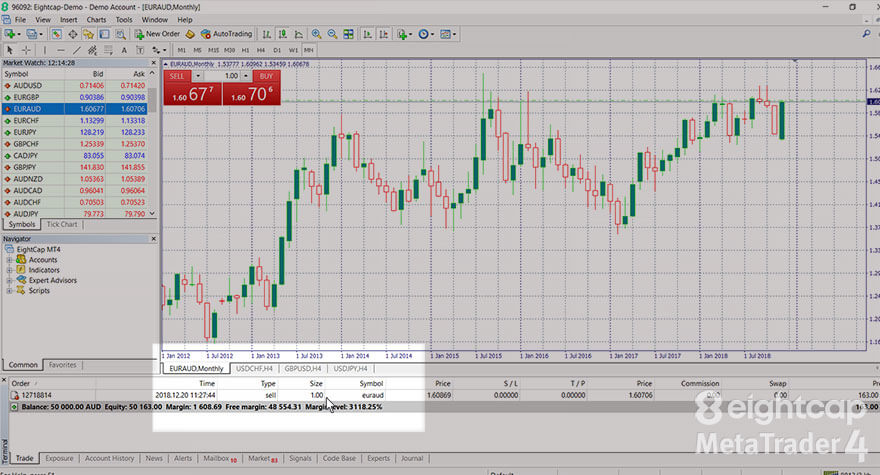This screenshot has height=475, width=880.
Task: Select the crosshair tool
Action: 26,50
